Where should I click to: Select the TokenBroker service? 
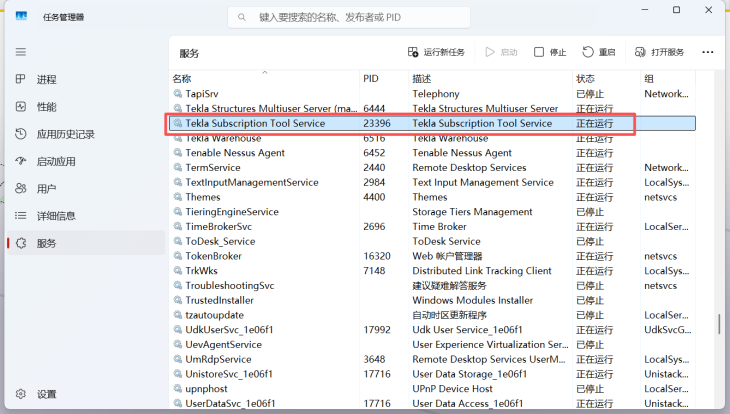point(432,256)
